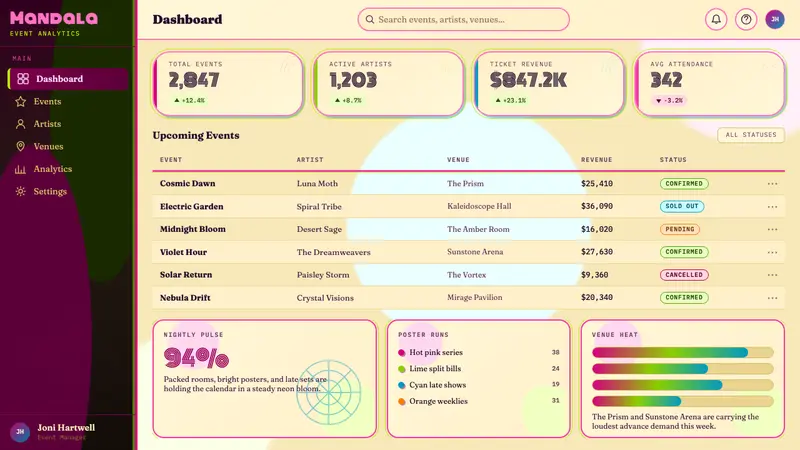The height and width of the screenshot is (450, 800).
Task: Click the fourth Venue Heat bar
Action: 683,401
